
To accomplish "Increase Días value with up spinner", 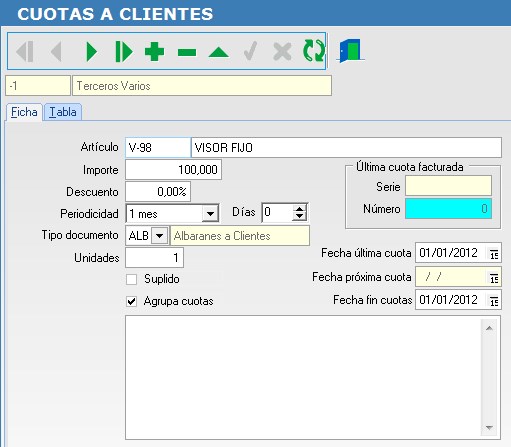I will click(299, 209).
